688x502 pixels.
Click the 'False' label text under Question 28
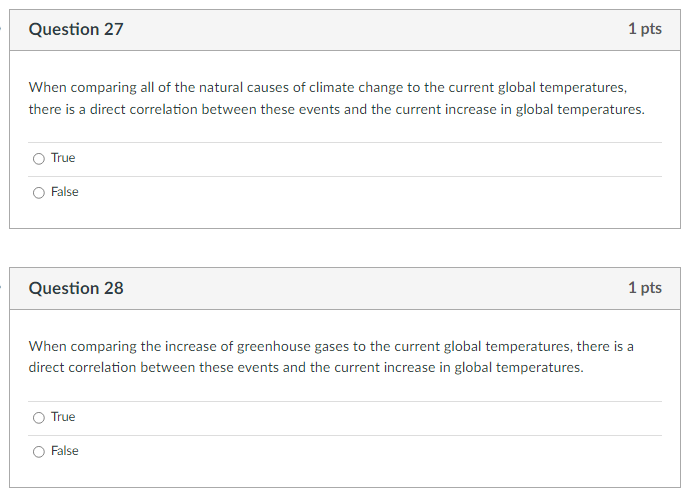(x=65, y=451)
